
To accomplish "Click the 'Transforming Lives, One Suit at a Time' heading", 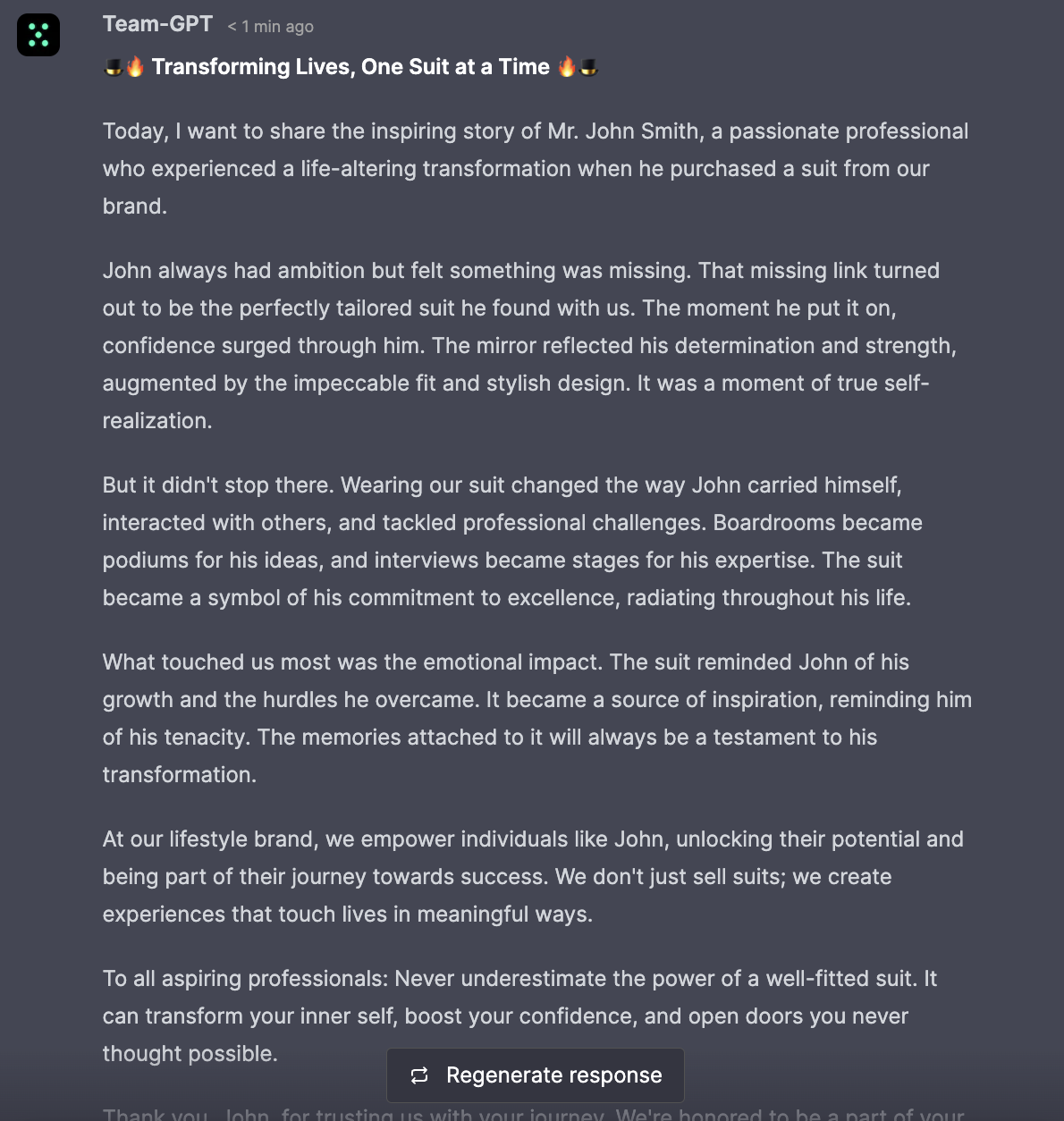I will point(350,67).
